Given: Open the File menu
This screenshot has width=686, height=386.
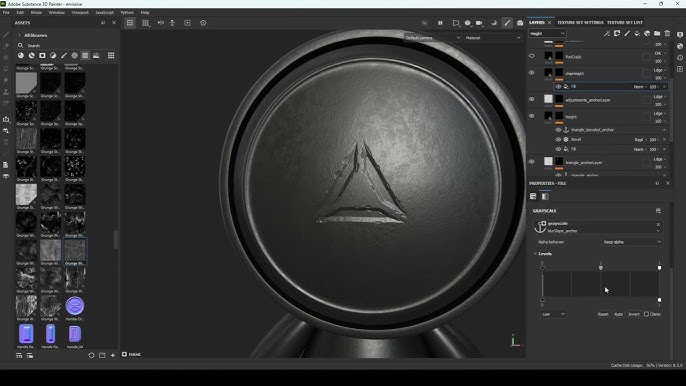Looking at the screenshot, I should pyautogui.click(x=6, y=13).
